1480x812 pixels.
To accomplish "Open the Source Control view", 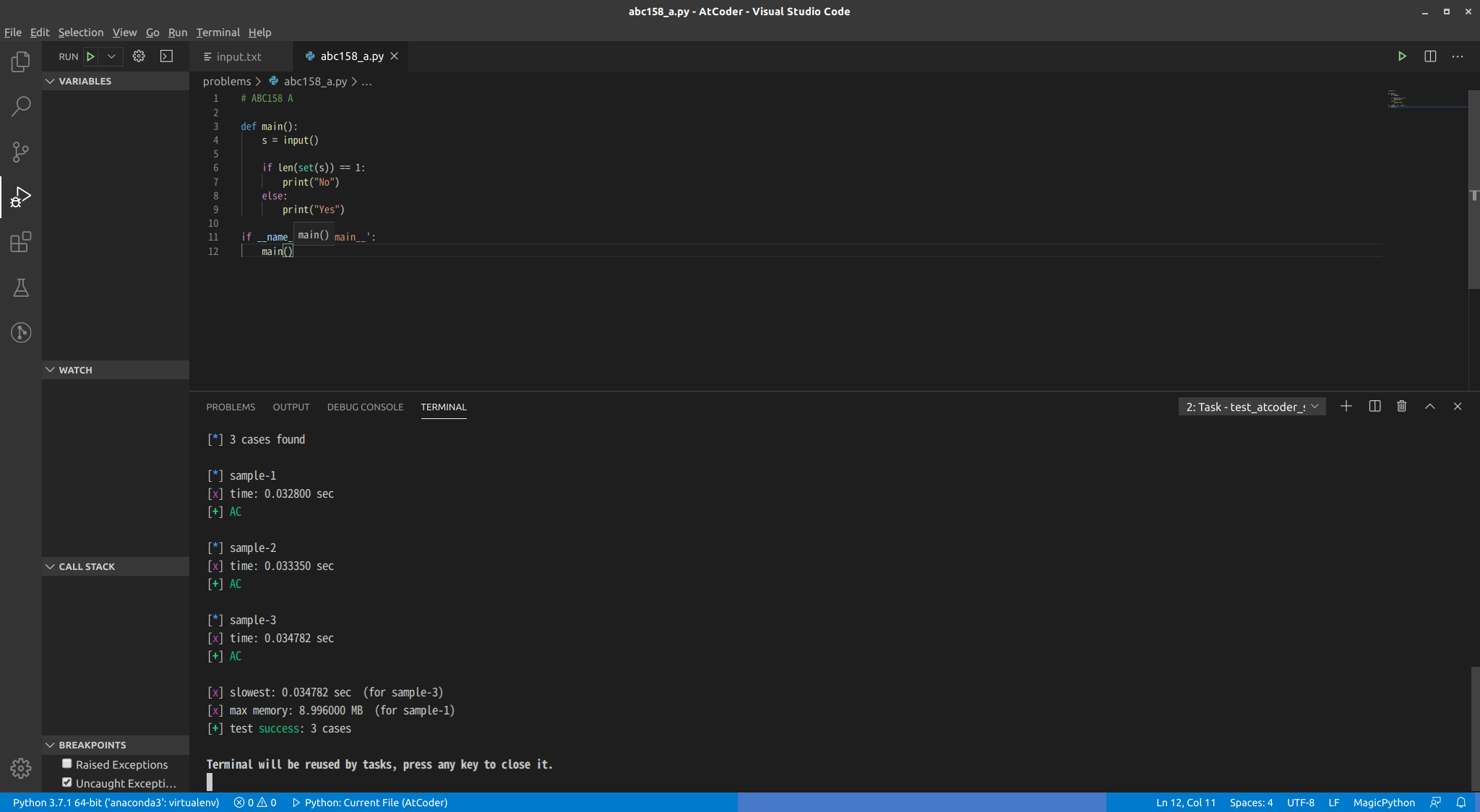I will click(20, 152).
